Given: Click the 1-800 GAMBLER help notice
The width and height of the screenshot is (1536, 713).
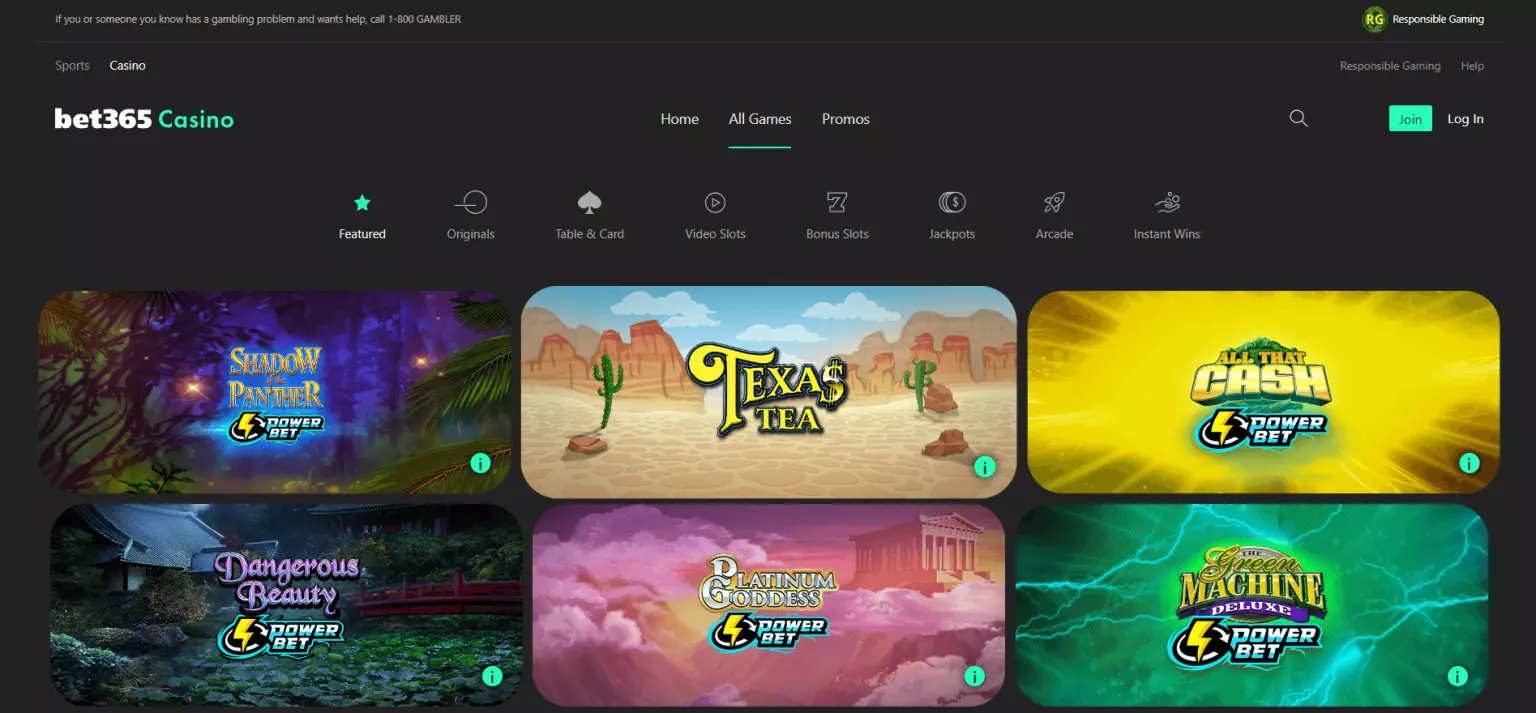Looking at the screenshot, I should 258,19.
